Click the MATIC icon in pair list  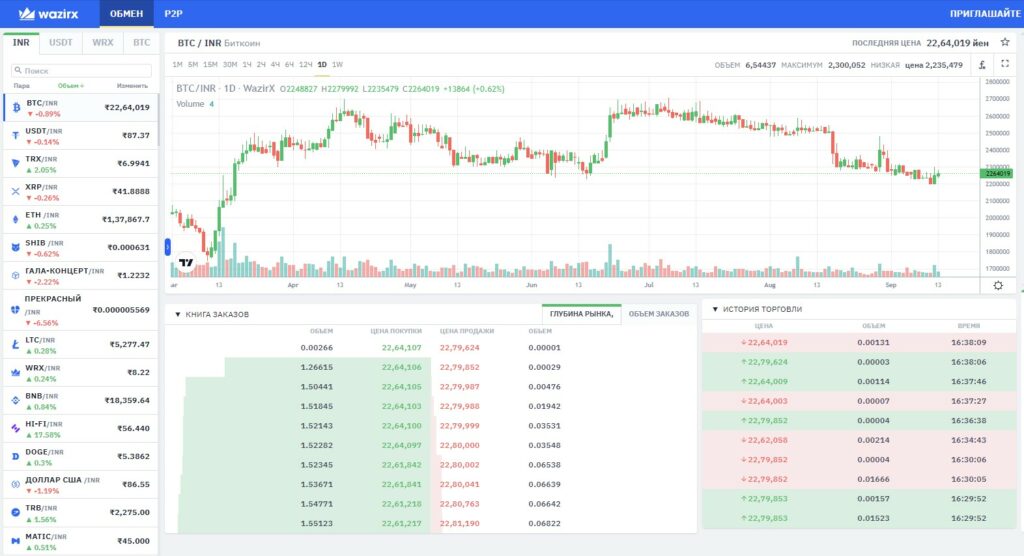pos(16,541)
